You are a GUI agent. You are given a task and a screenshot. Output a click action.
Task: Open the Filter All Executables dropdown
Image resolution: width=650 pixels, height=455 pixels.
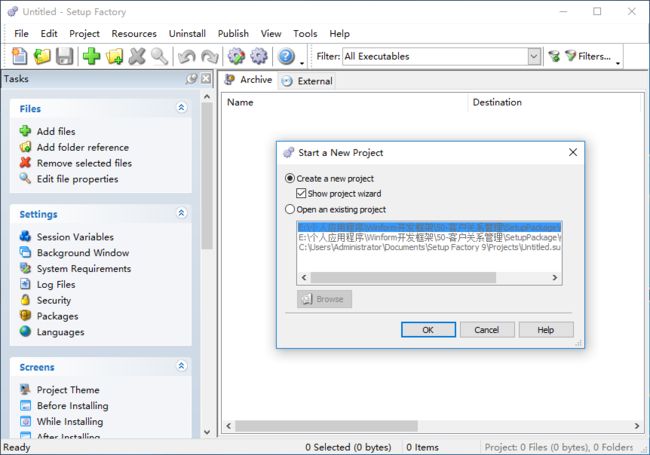(534, 56)
